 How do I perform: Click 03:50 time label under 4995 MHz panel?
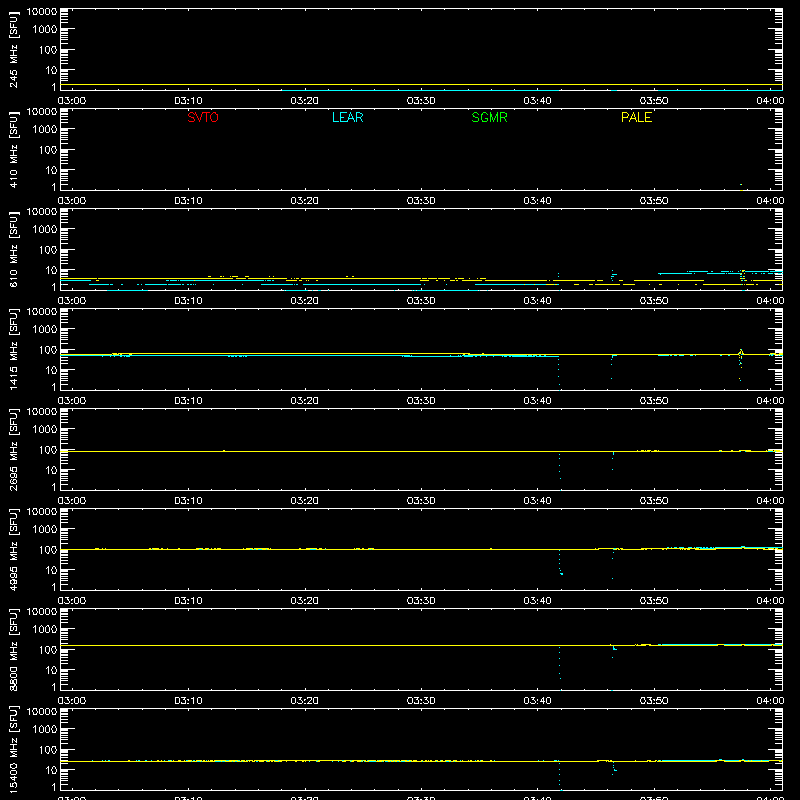point(654,601)
